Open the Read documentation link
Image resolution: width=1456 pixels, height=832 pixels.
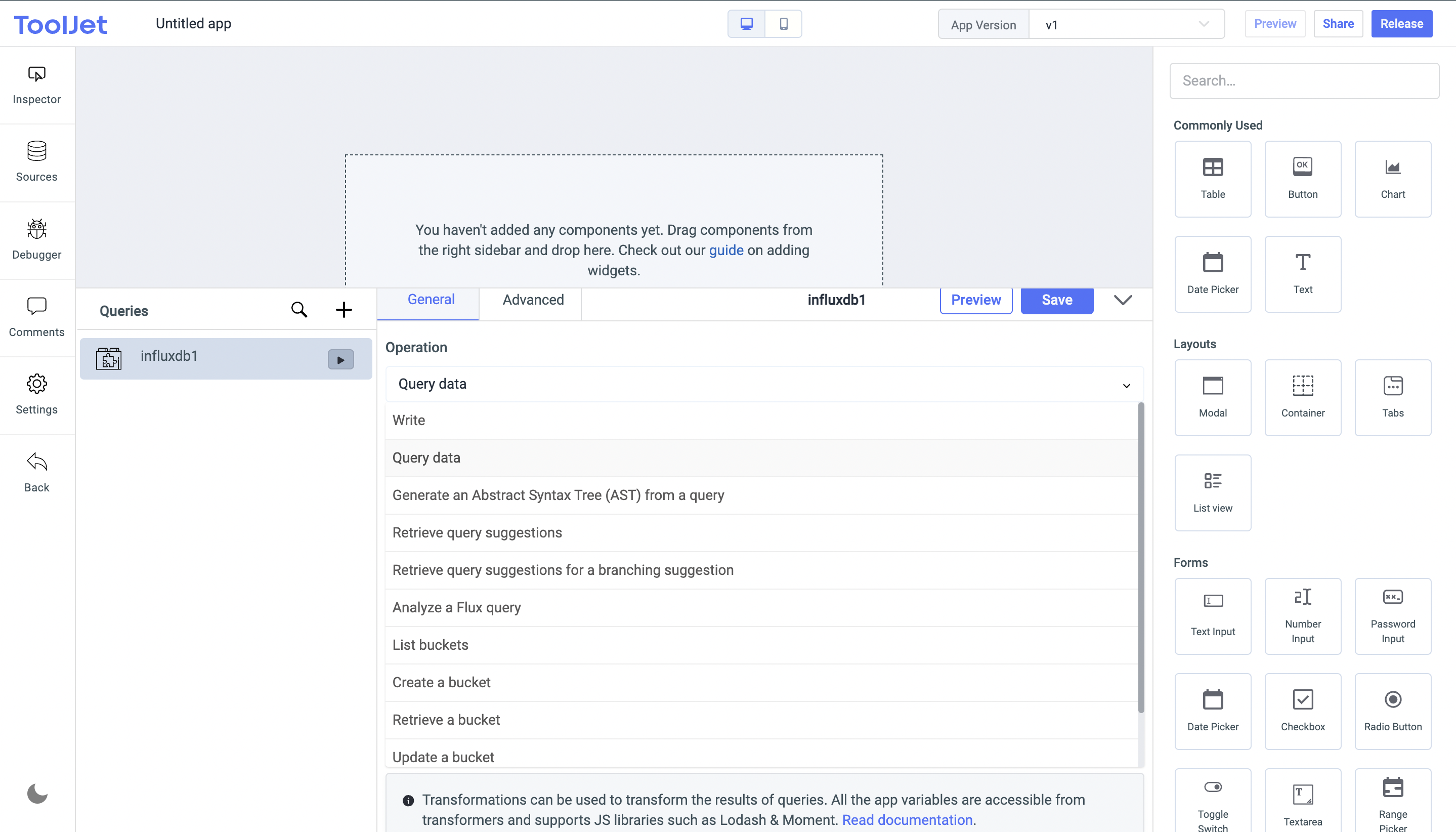pos(907,819)
